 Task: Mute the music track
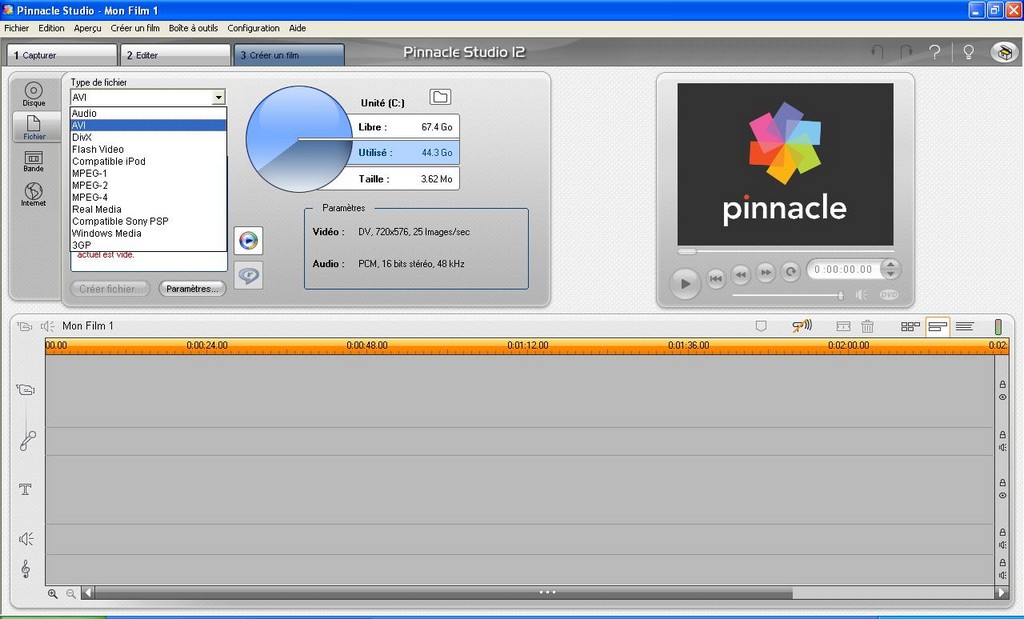pos(1002,575)
